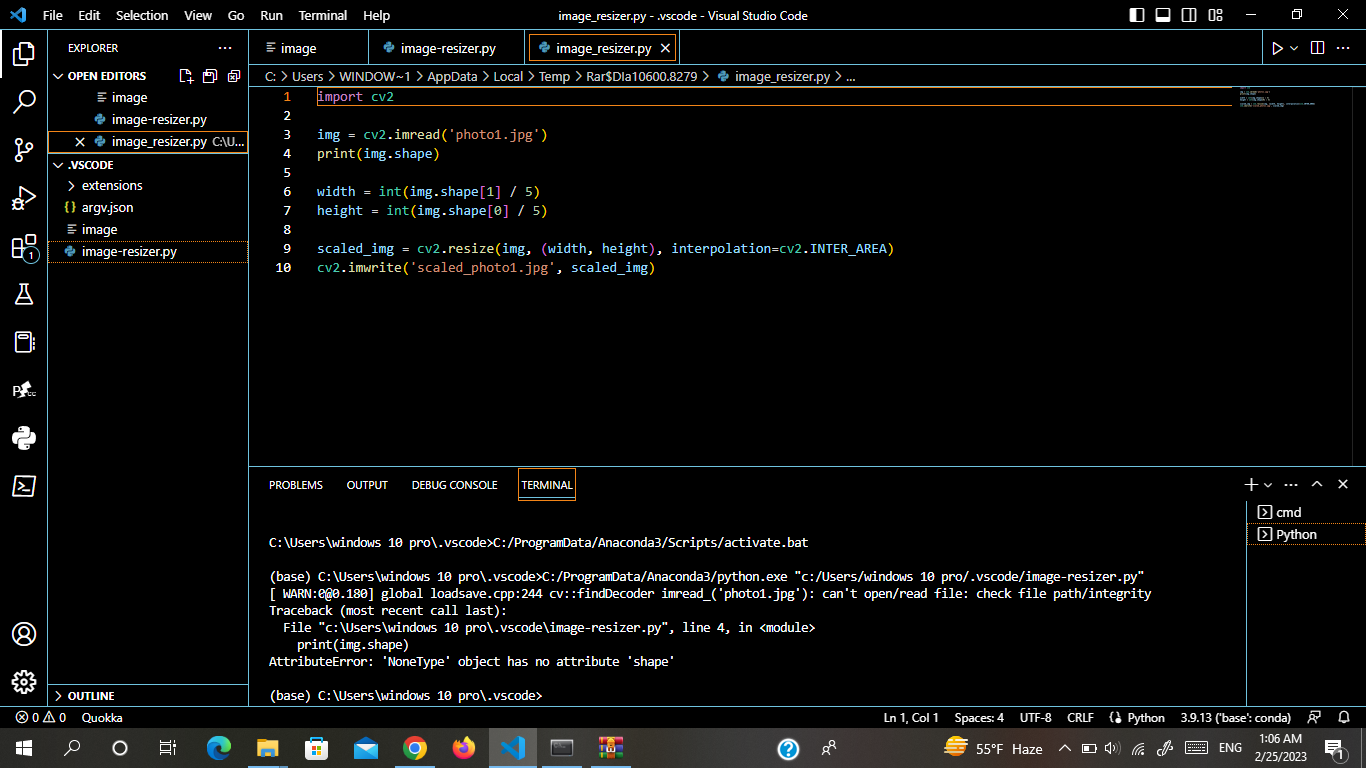1366x768 pixels.
Task: Switch to the image editor tab
Action: 309,48
